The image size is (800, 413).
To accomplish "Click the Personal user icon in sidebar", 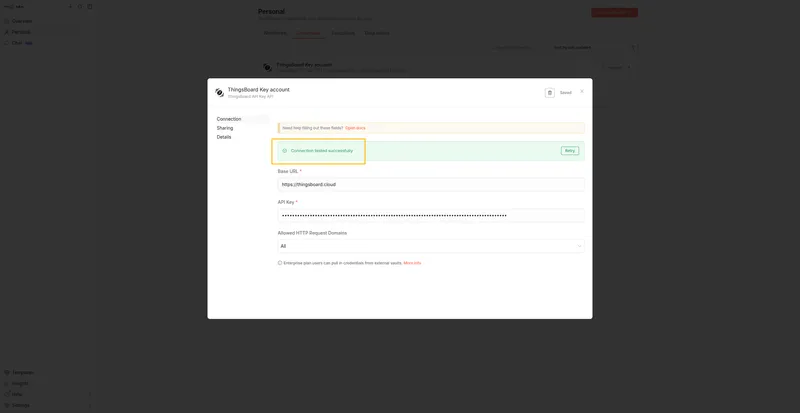I will (7, 32).
